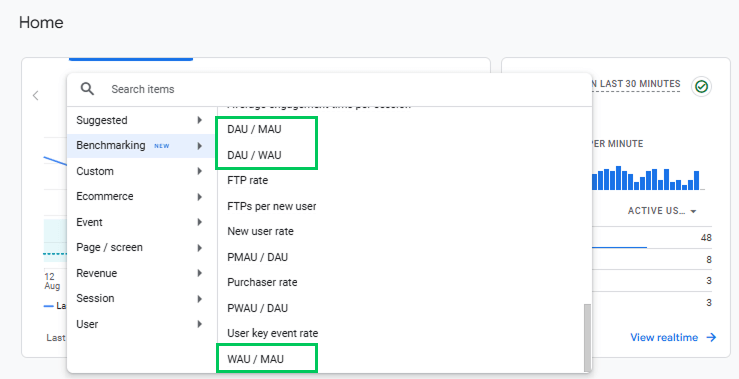Screen dimensions: 739x379
Task: Click the search magnifier icon
Action: click(x=87, y=89)
